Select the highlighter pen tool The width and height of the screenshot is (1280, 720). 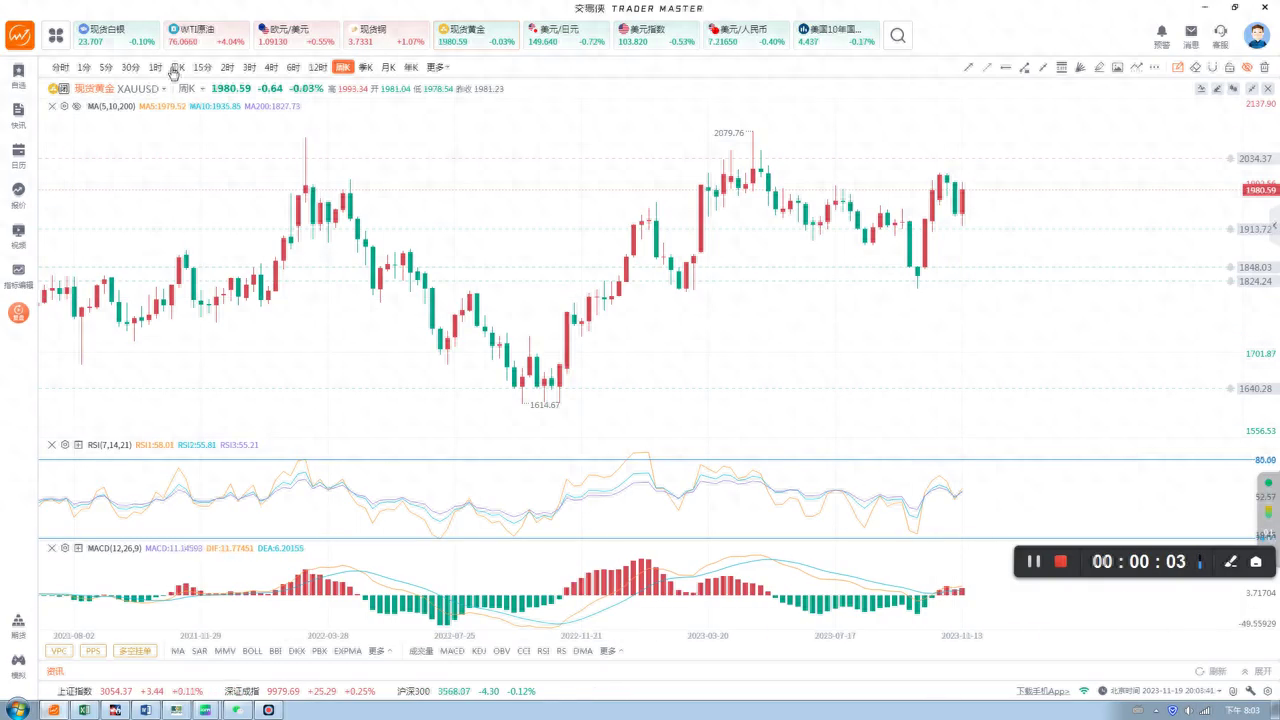[x=1099, y=67]
